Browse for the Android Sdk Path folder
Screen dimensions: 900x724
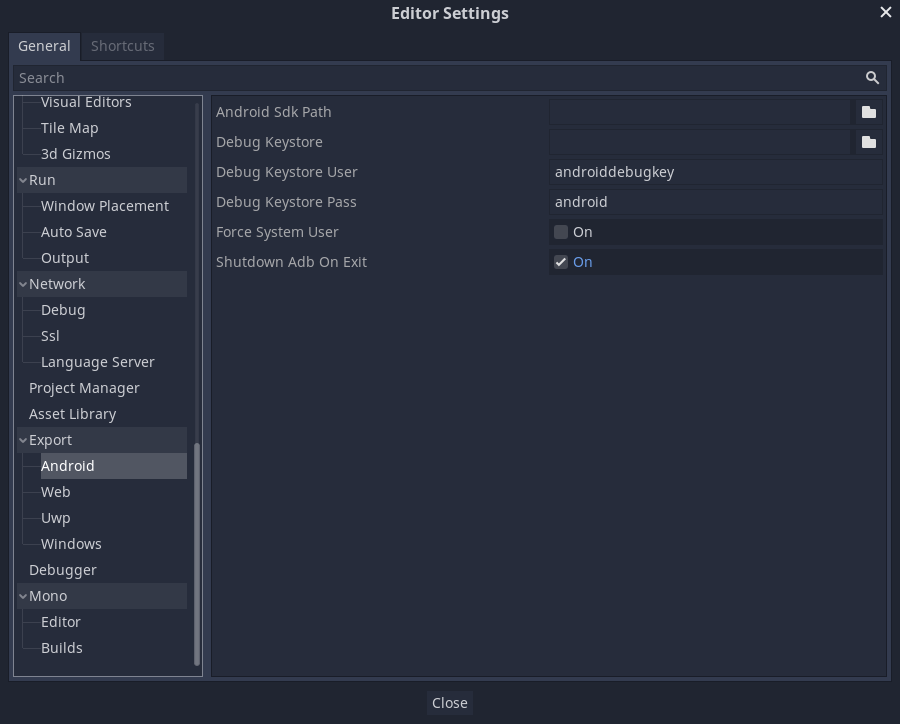point(868,111)
